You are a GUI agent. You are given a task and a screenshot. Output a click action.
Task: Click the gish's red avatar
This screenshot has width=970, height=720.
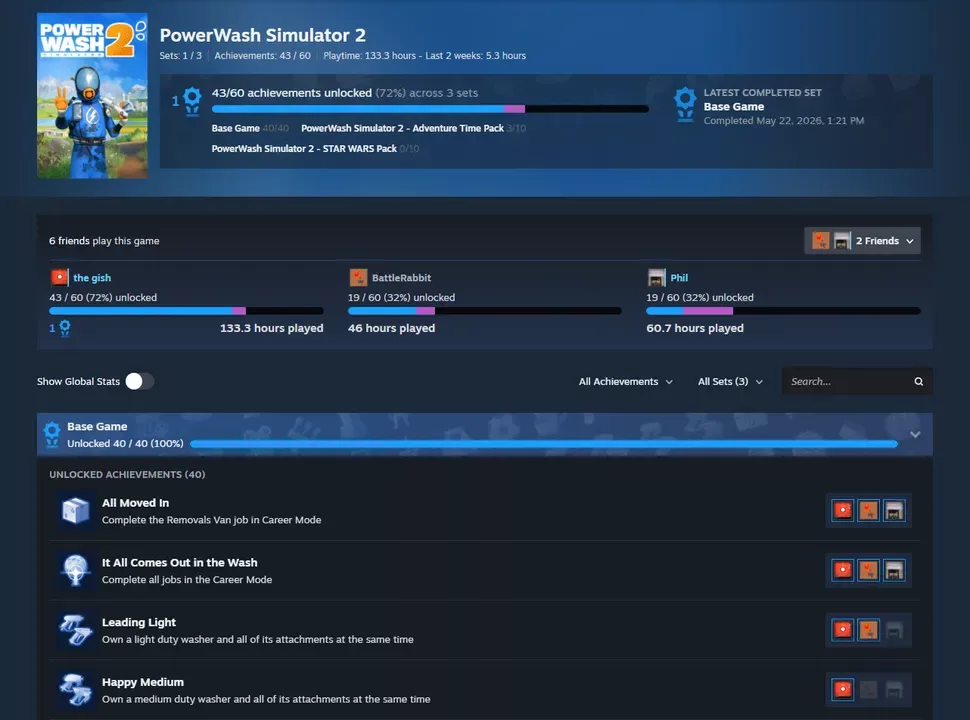(x=59, y=277)
